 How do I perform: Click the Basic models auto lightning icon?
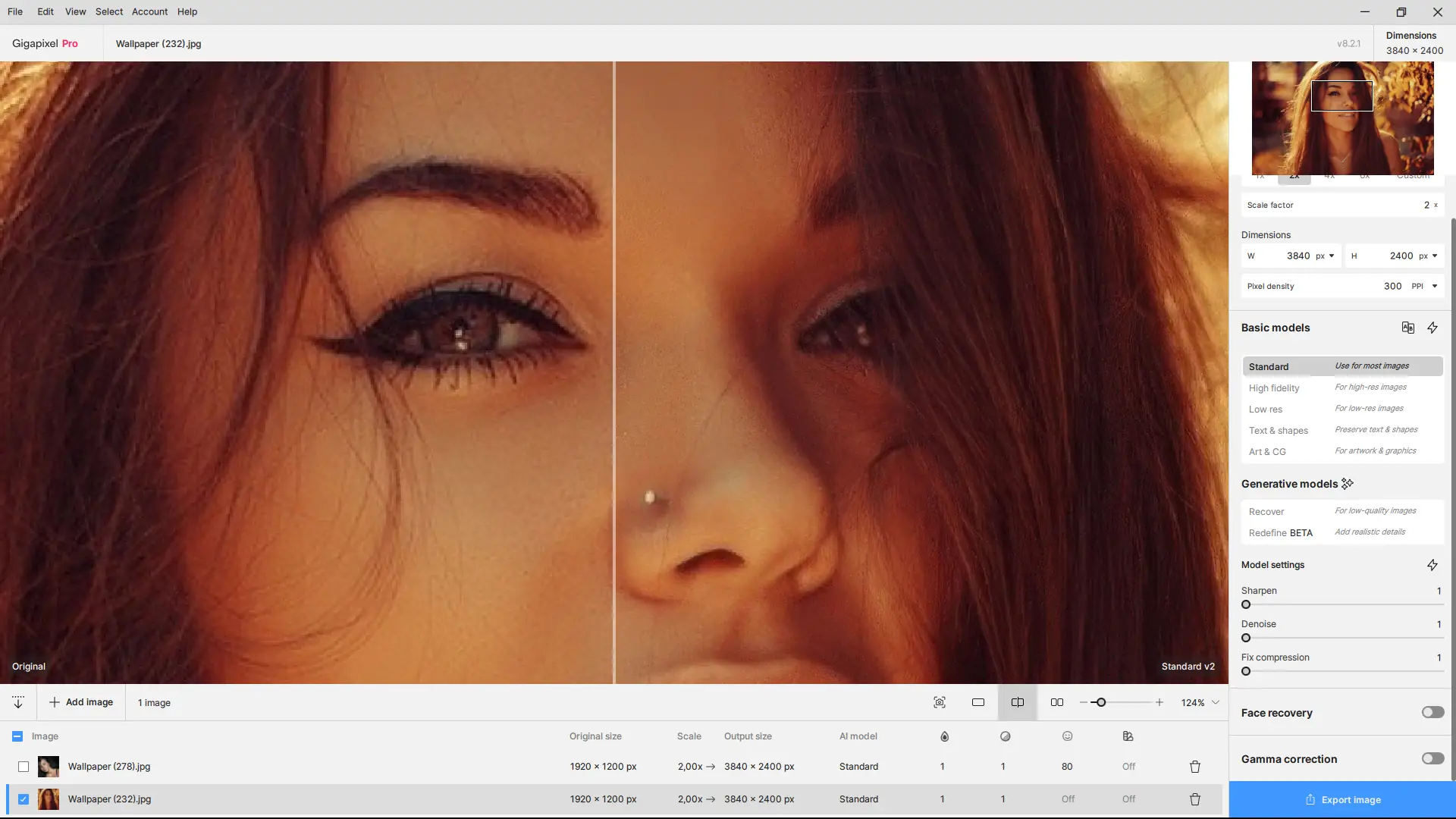(x=1432, y=328)
